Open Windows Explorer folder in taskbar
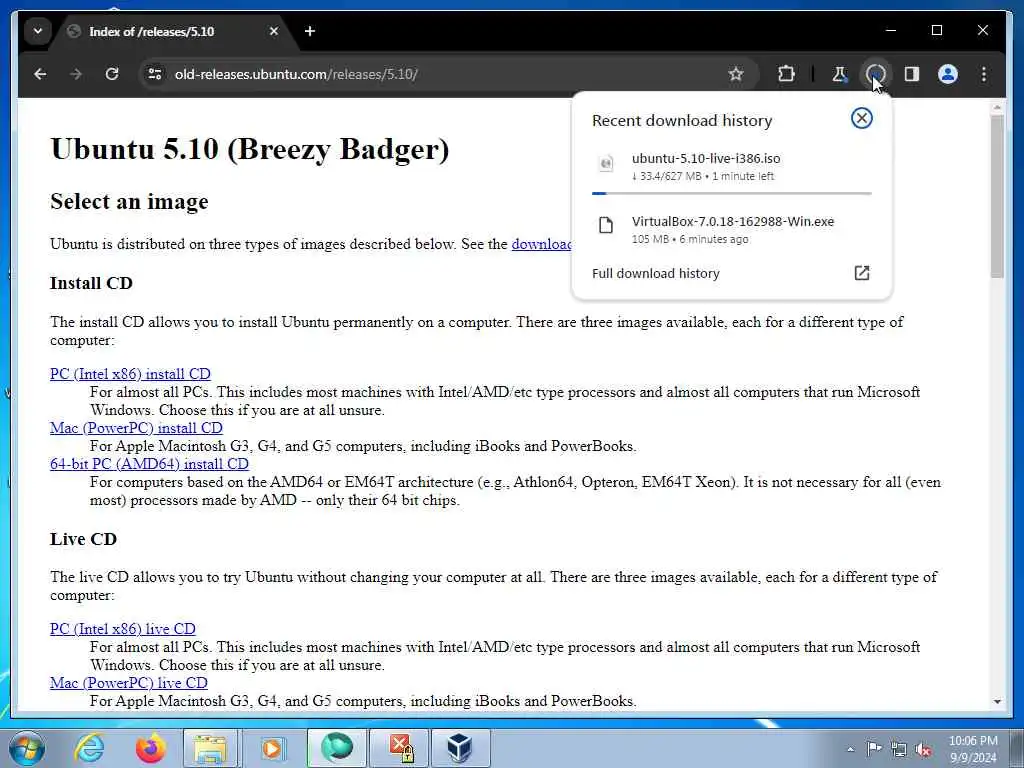 (210, 748)
